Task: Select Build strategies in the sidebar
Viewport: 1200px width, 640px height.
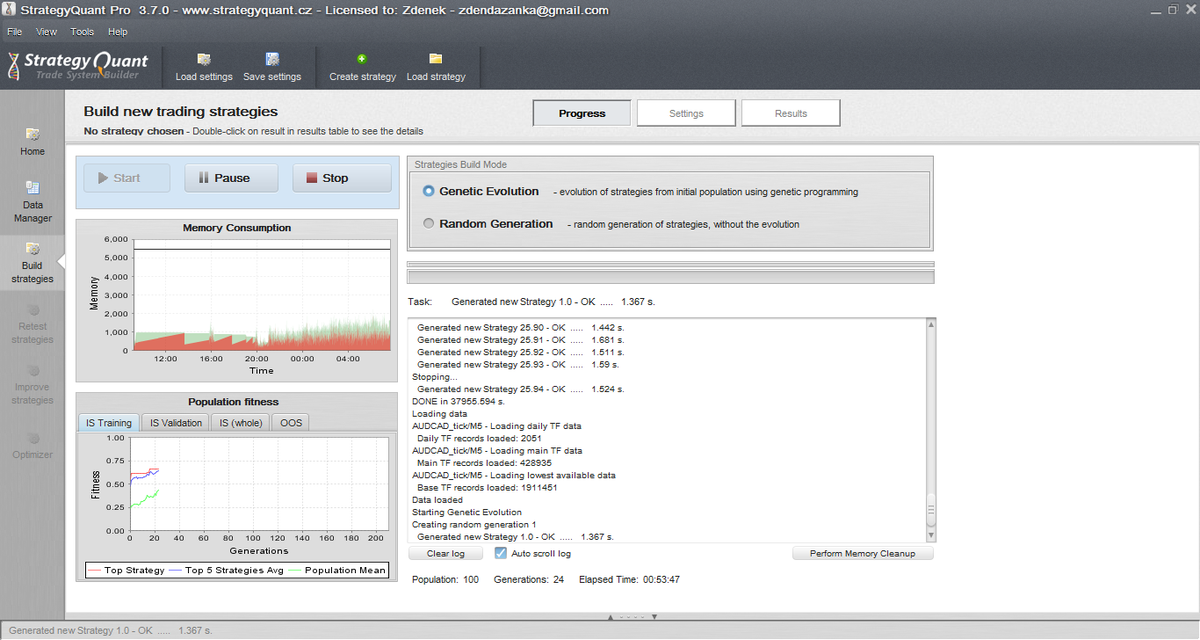Action: (32, 262)
